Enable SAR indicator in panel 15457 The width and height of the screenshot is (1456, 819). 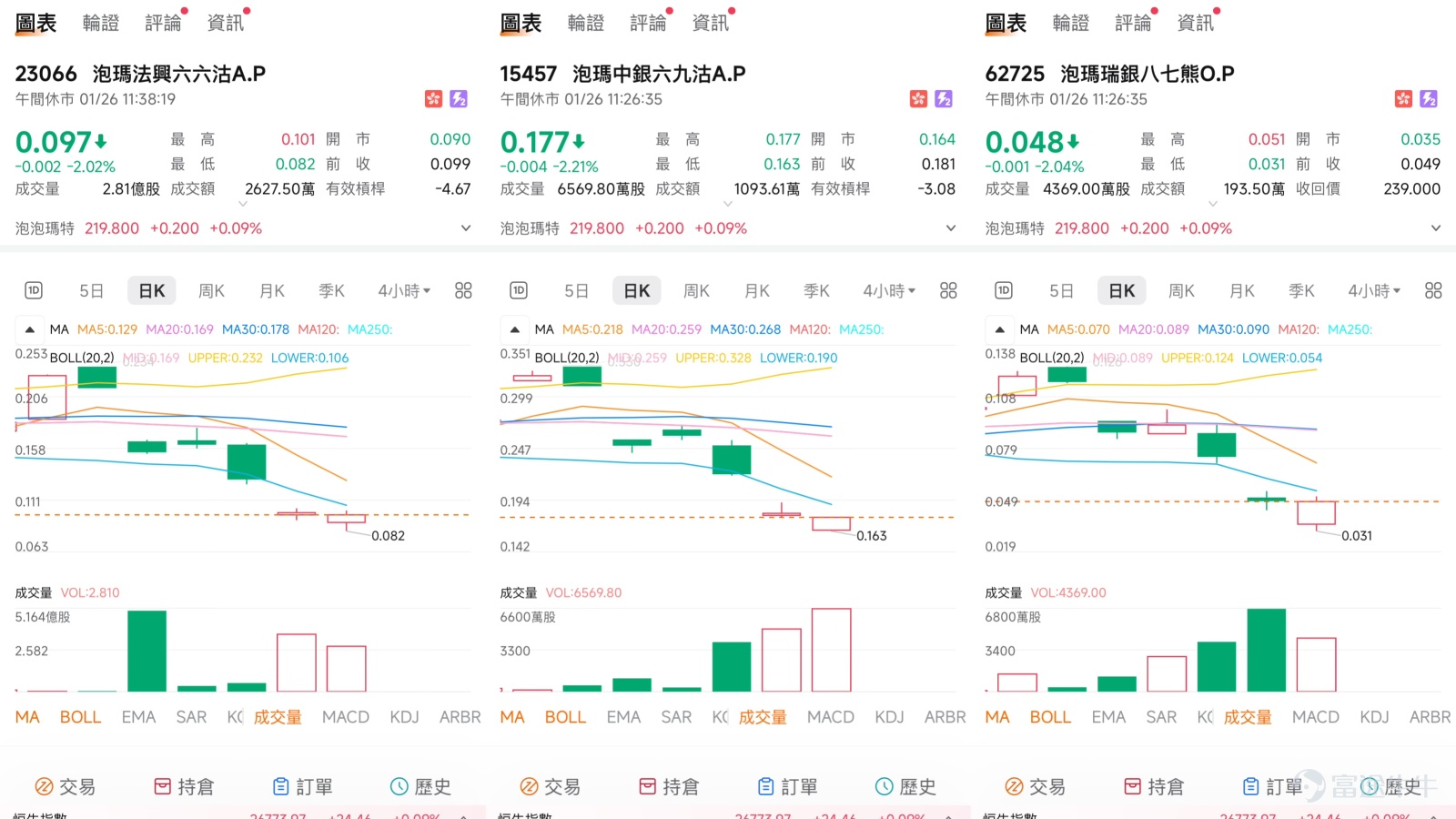tap(676, 717)
